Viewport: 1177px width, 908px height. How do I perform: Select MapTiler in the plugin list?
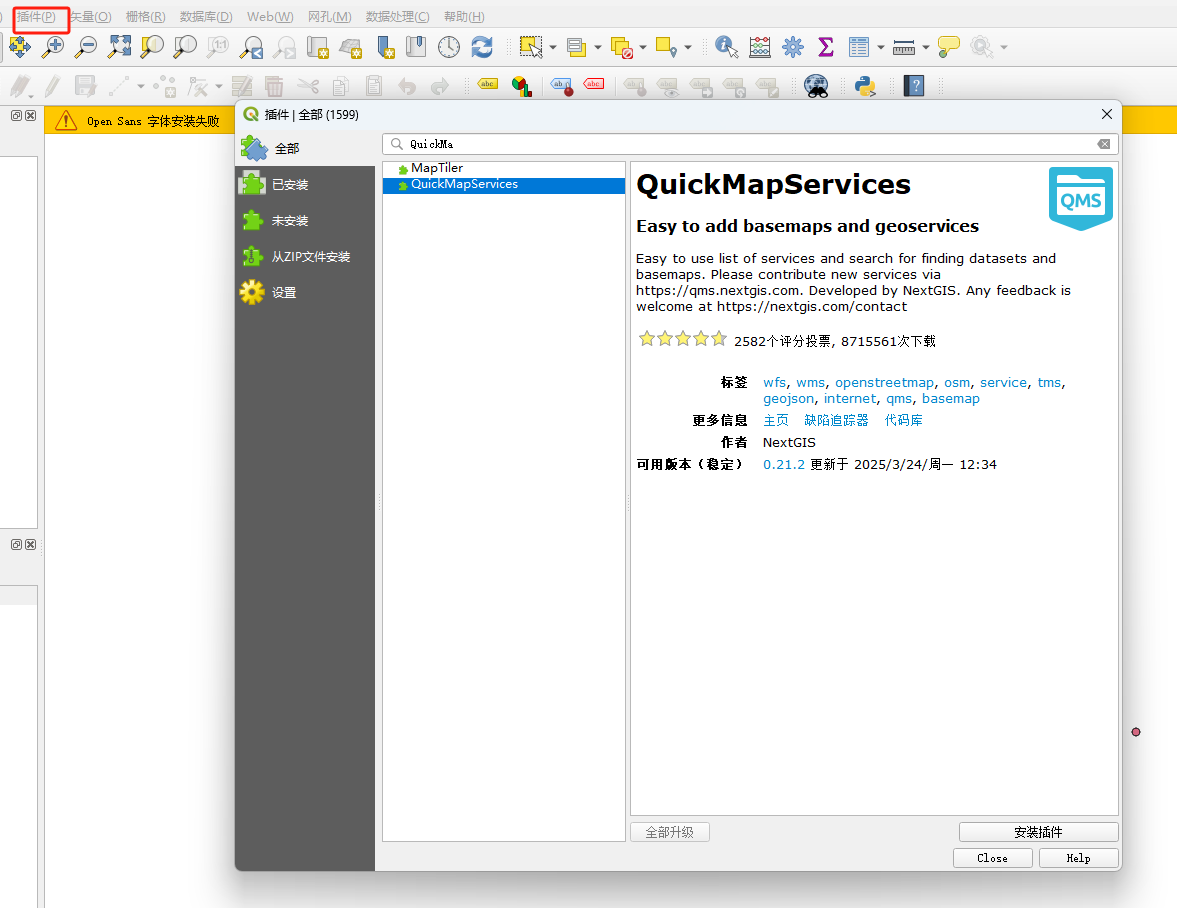click(x=437, y=168)
